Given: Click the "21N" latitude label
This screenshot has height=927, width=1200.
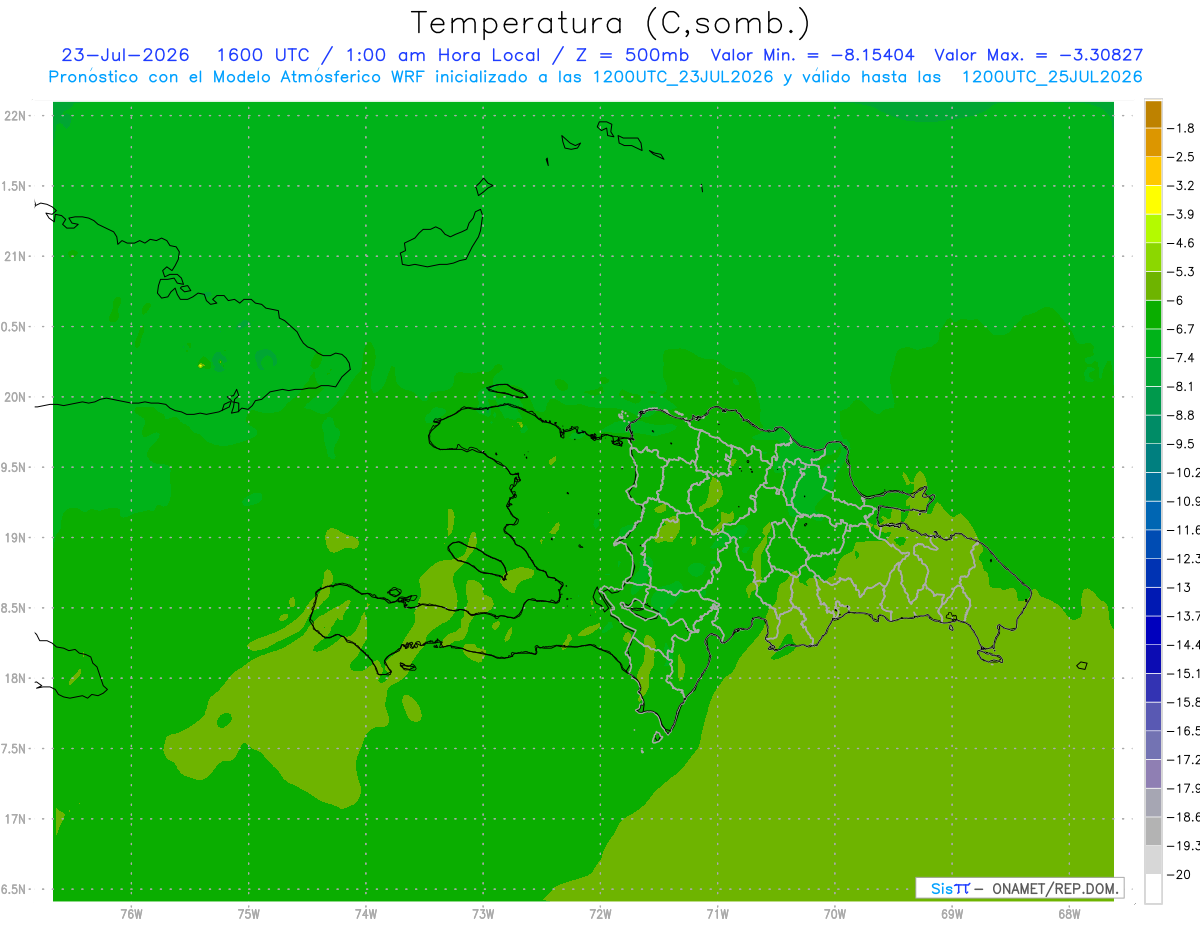Looking at the screenshot, I should click(x=15, y=257).
